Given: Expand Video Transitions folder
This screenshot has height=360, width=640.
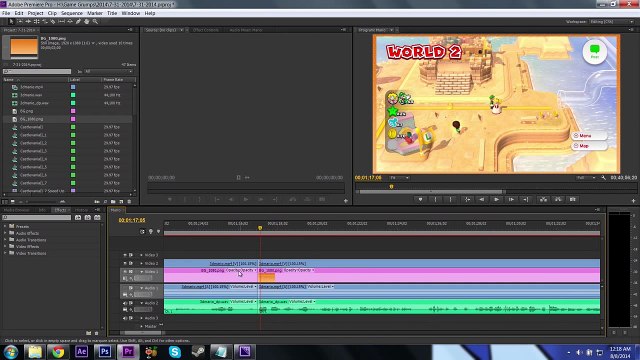Looking at the screenshot, I should [5, 253].
